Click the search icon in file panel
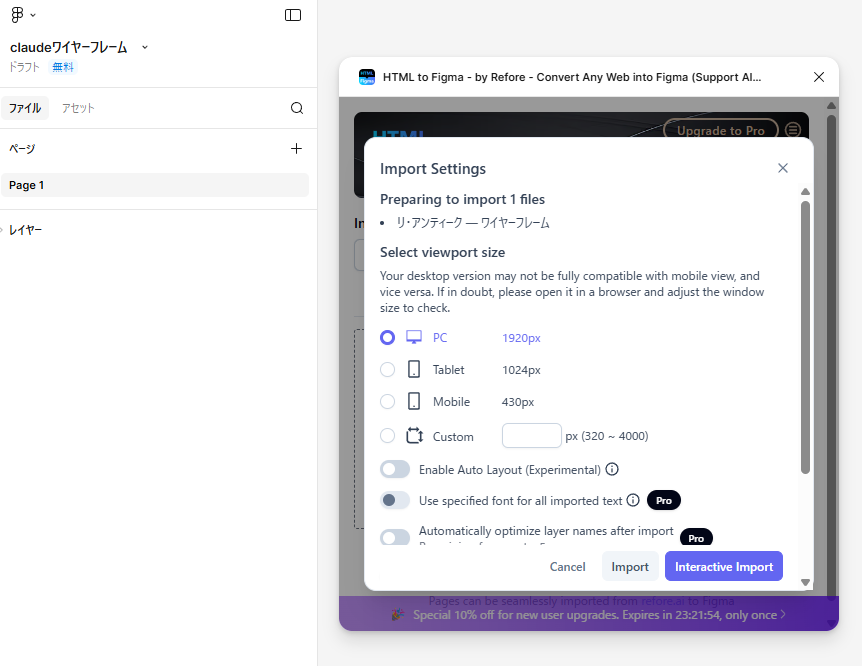 pos(297,108)
